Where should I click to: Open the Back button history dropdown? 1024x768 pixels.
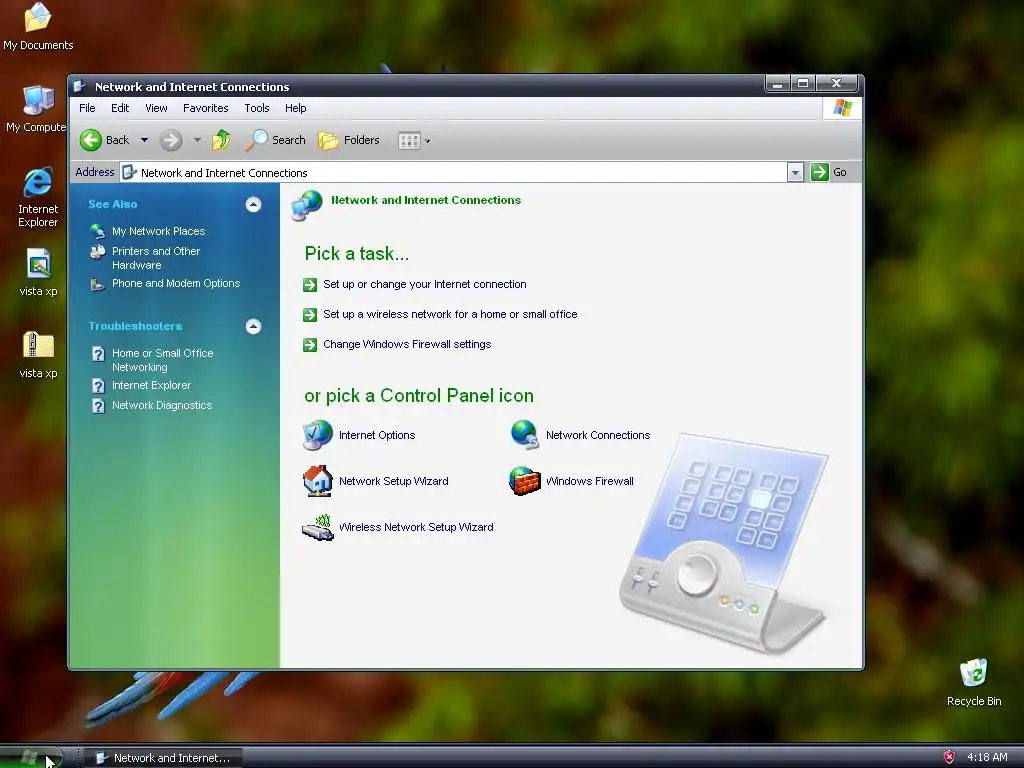[144, 140]
